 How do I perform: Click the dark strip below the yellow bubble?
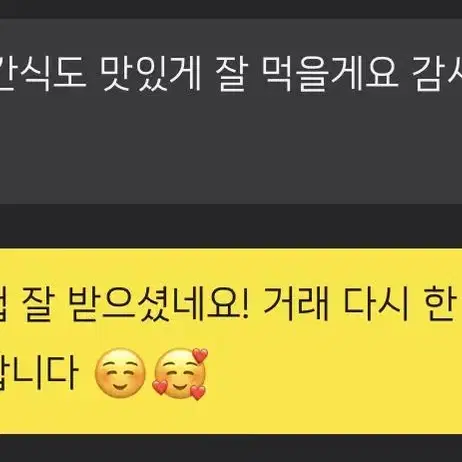pos(231,448)
